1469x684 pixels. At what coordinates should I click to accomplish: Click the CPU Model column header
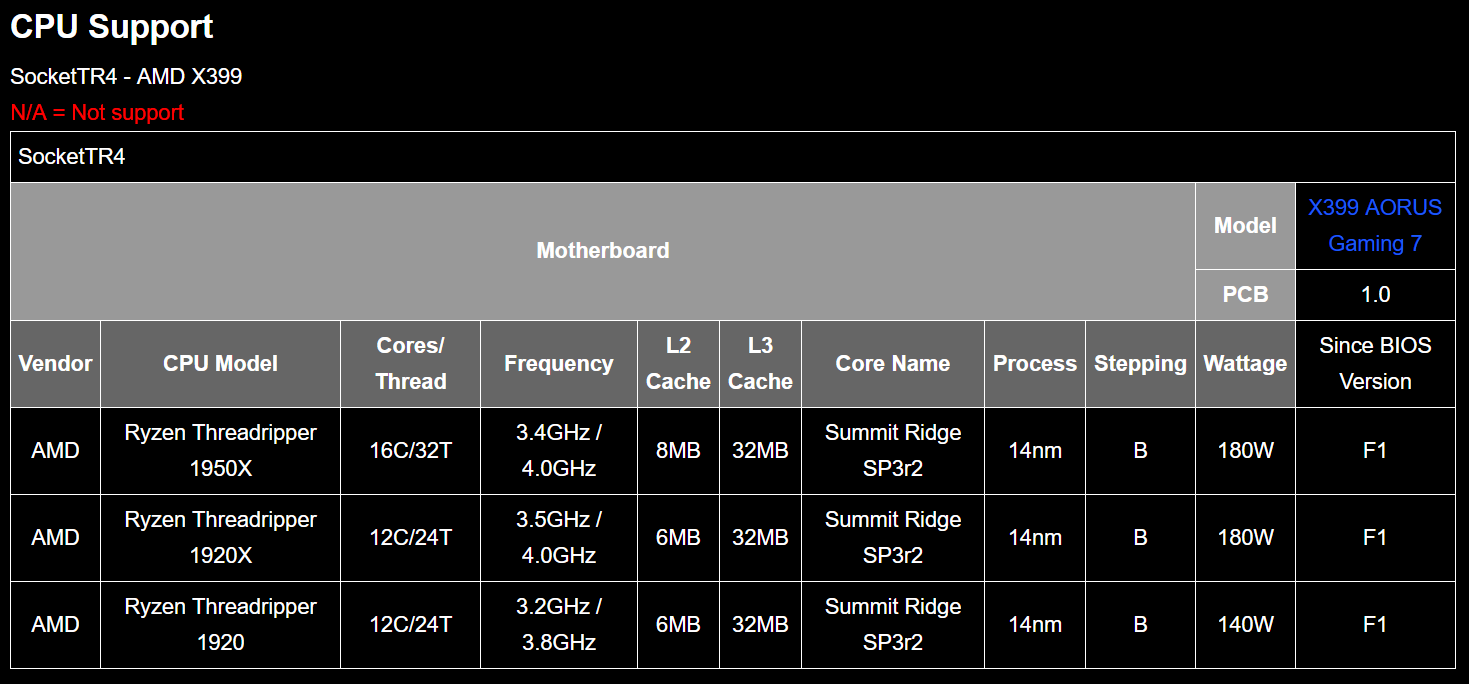click(220, 364)
